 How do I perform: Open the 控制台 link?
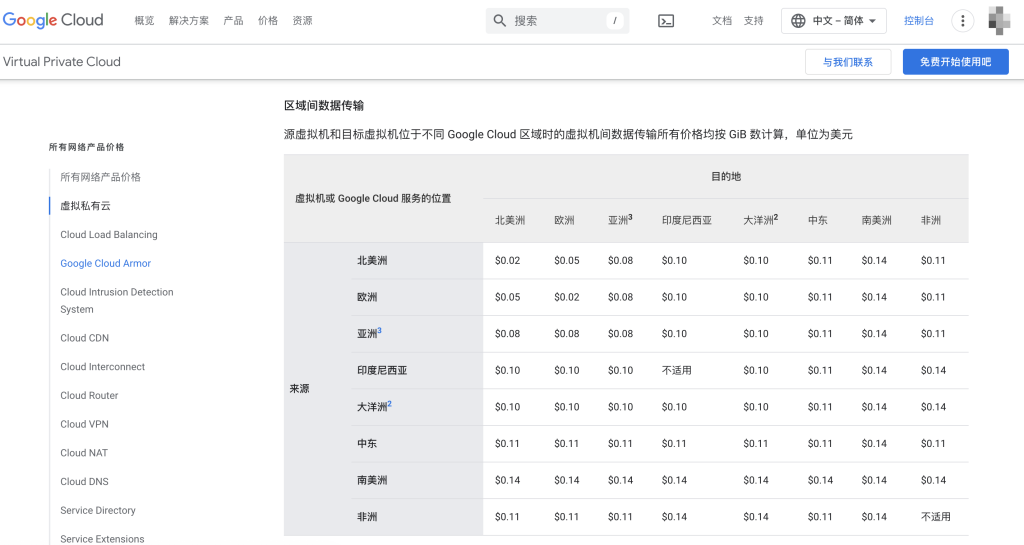tap(918, 21)
